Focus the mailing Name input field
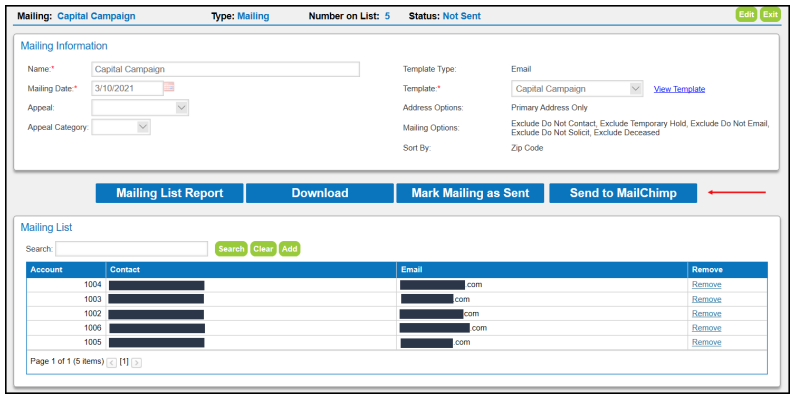 pyautogui.click(x=226, y=69)
